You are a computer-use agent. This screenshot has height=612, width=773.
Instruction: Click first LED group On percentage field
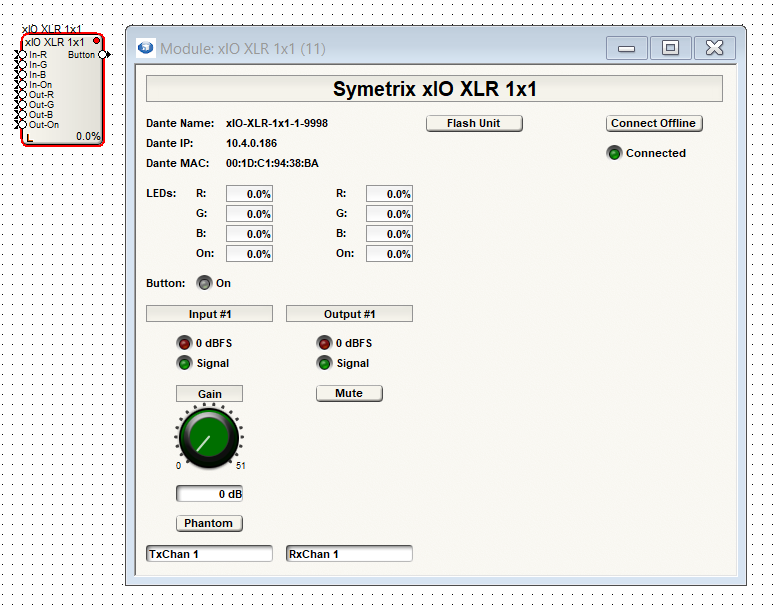tap(249, 253)
